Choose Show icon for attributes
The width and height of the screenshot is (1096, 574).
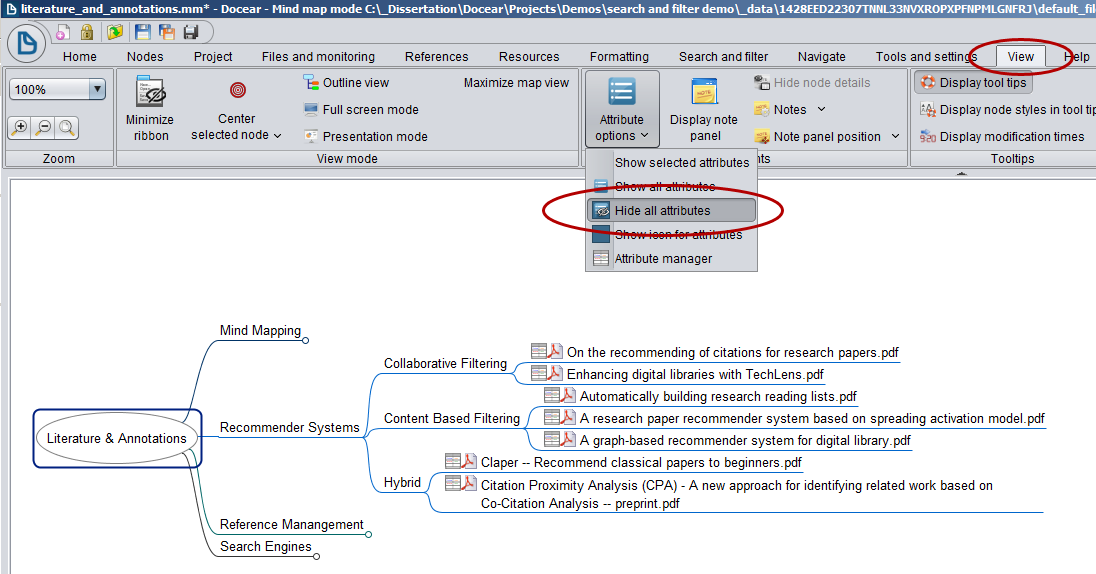[x=671, y=234]
